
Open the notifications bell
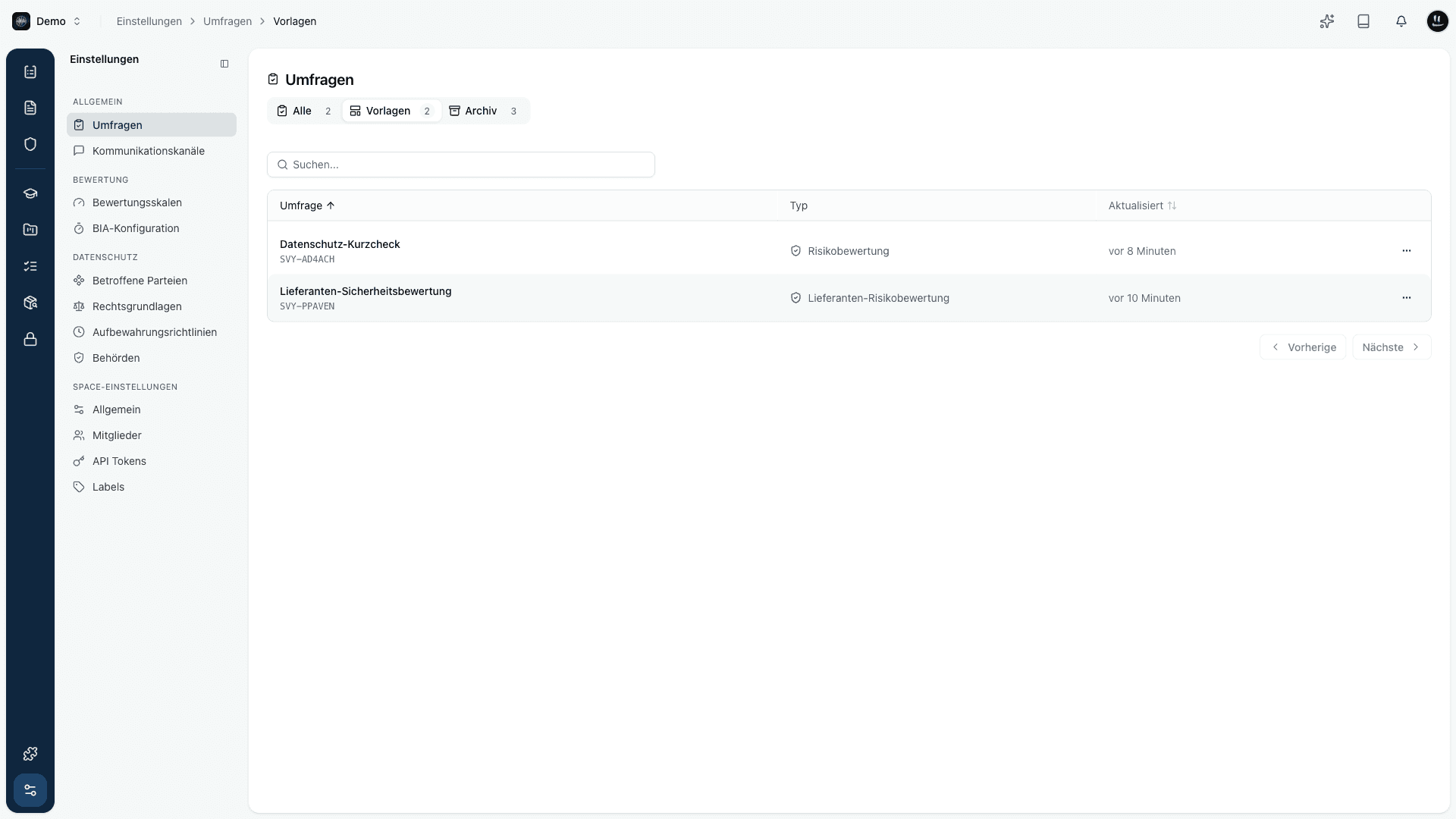tap(1401, 21)
